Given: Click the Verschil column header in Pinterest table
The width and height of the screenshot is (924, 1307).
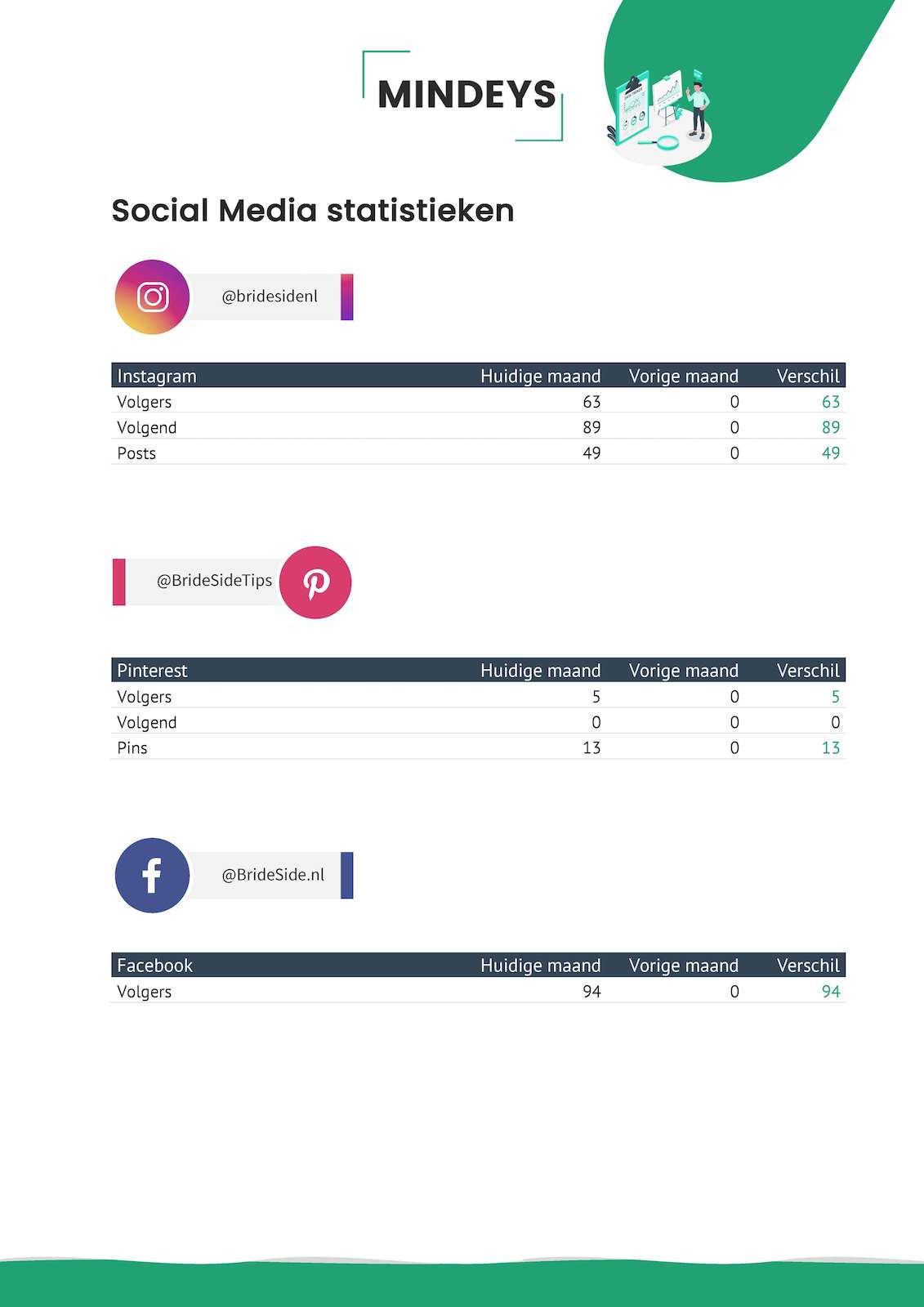Looking at the screenshot, I should coord(807,671).
